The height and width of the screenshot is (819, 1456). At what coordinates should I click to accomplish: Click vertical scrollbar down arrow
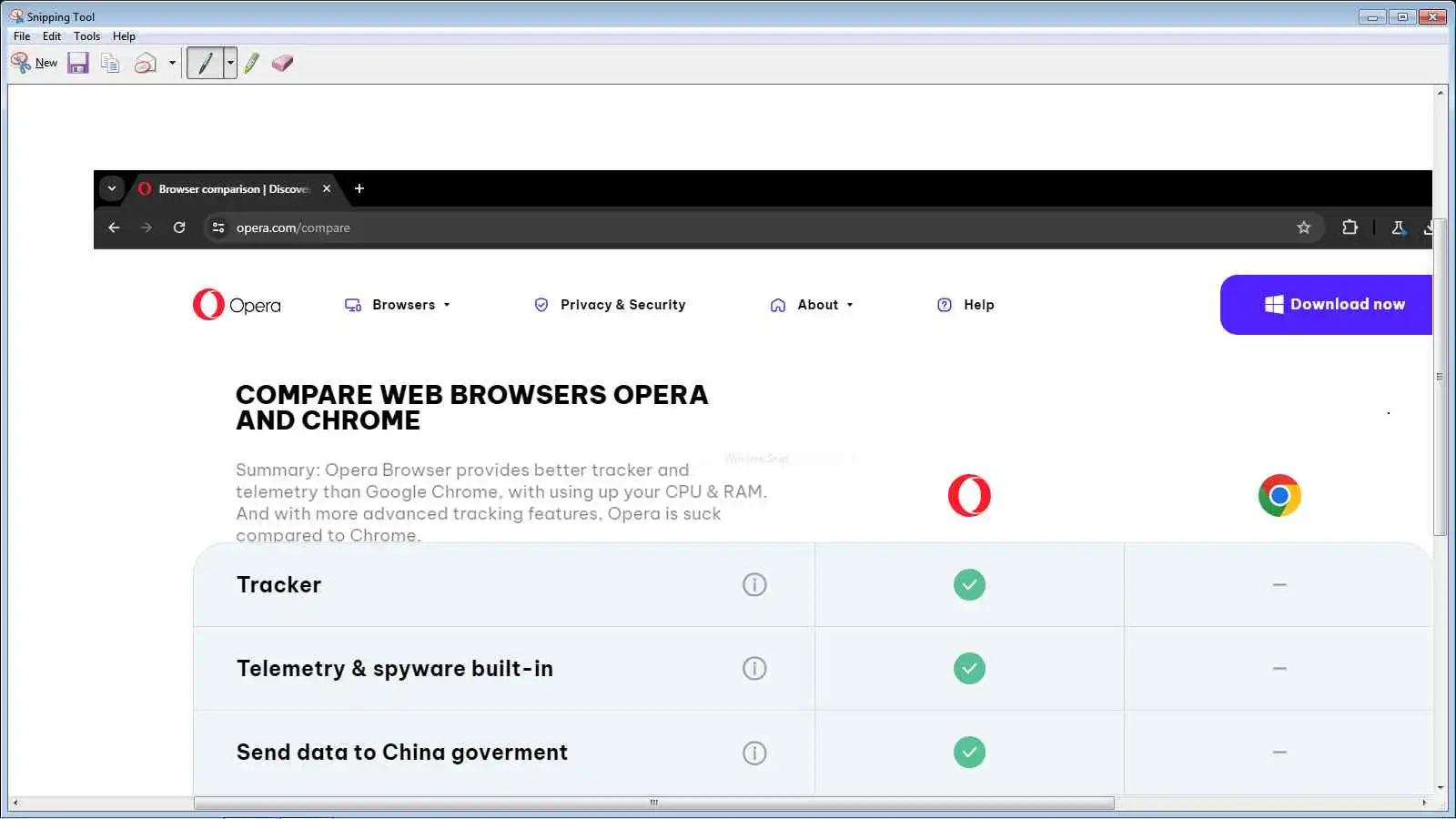(1440, 788)
